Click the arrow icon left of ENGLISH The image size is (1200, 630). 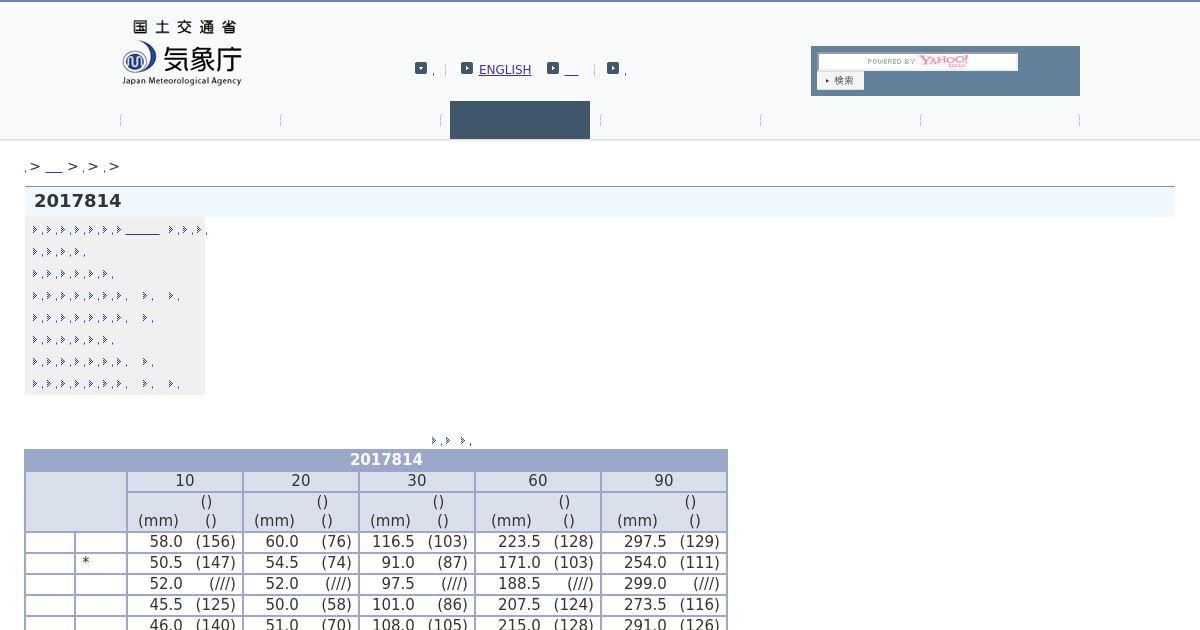point(467,69)
